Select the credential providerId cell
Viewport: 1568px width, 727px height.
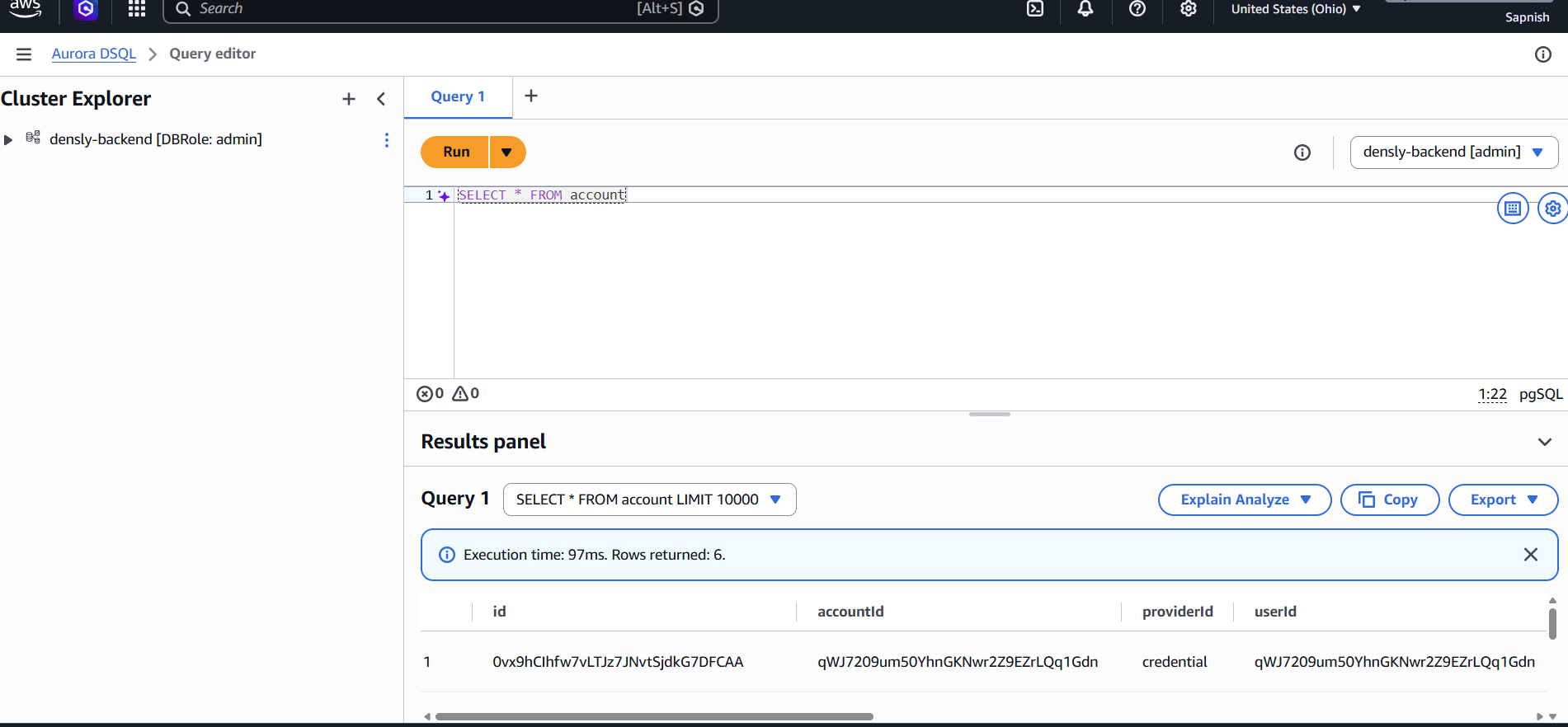pyautogui.click(x=1175, y=662)
